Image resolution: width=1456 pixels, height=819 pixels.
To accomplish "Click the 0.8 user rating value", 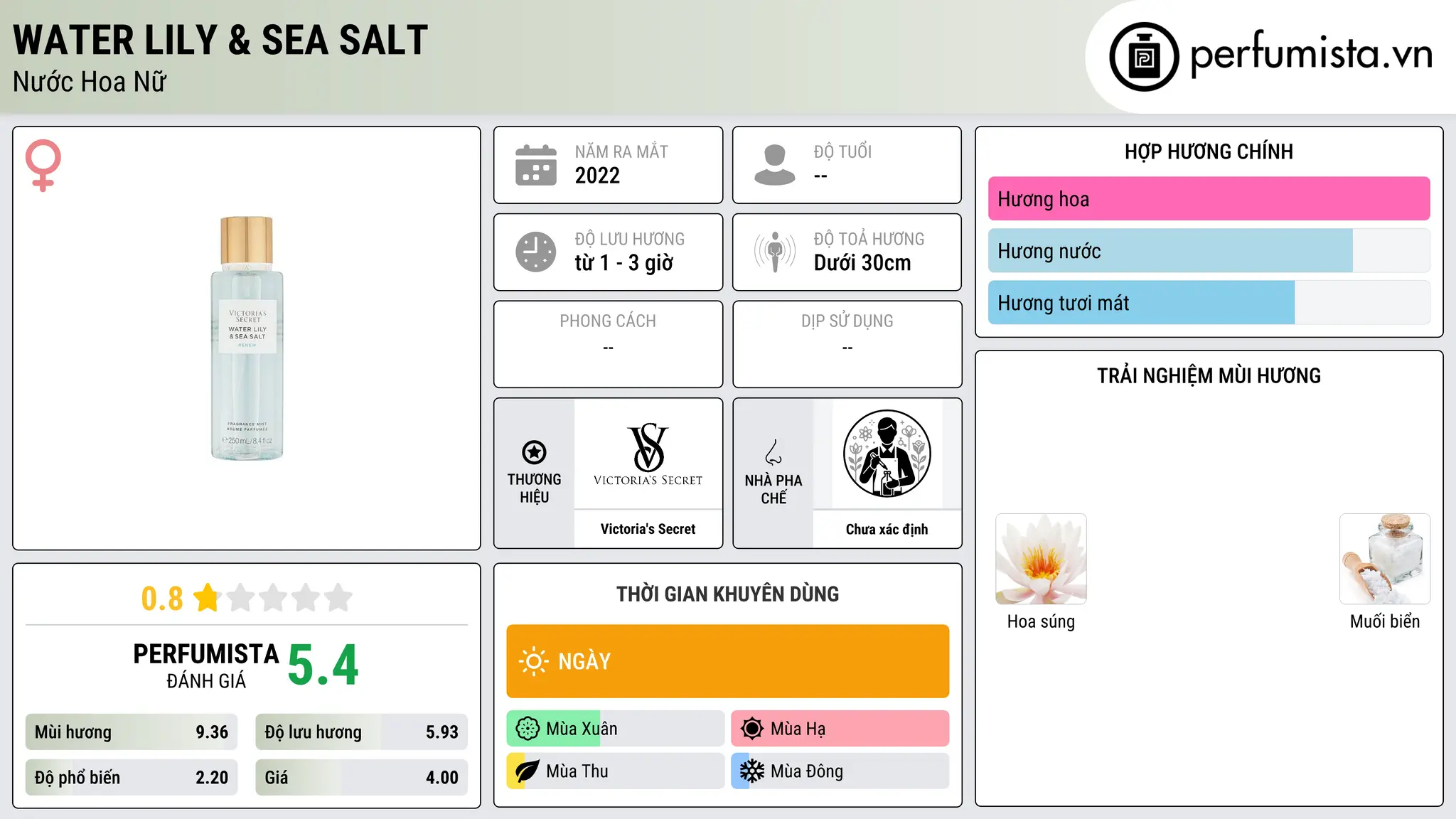I will pos(162,599).
